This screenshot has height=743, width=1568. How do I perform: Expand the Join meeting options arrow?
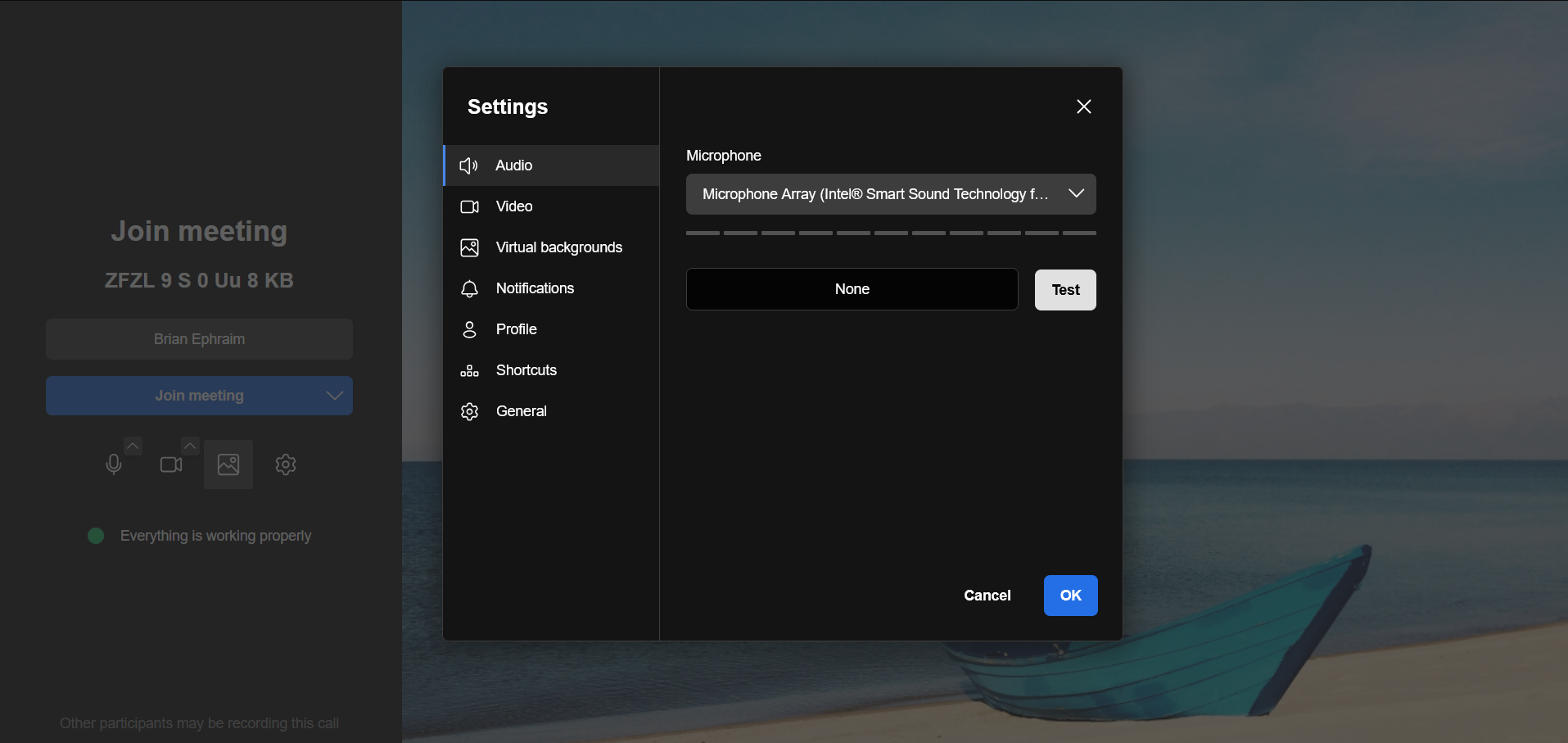[x=334, y=396]
